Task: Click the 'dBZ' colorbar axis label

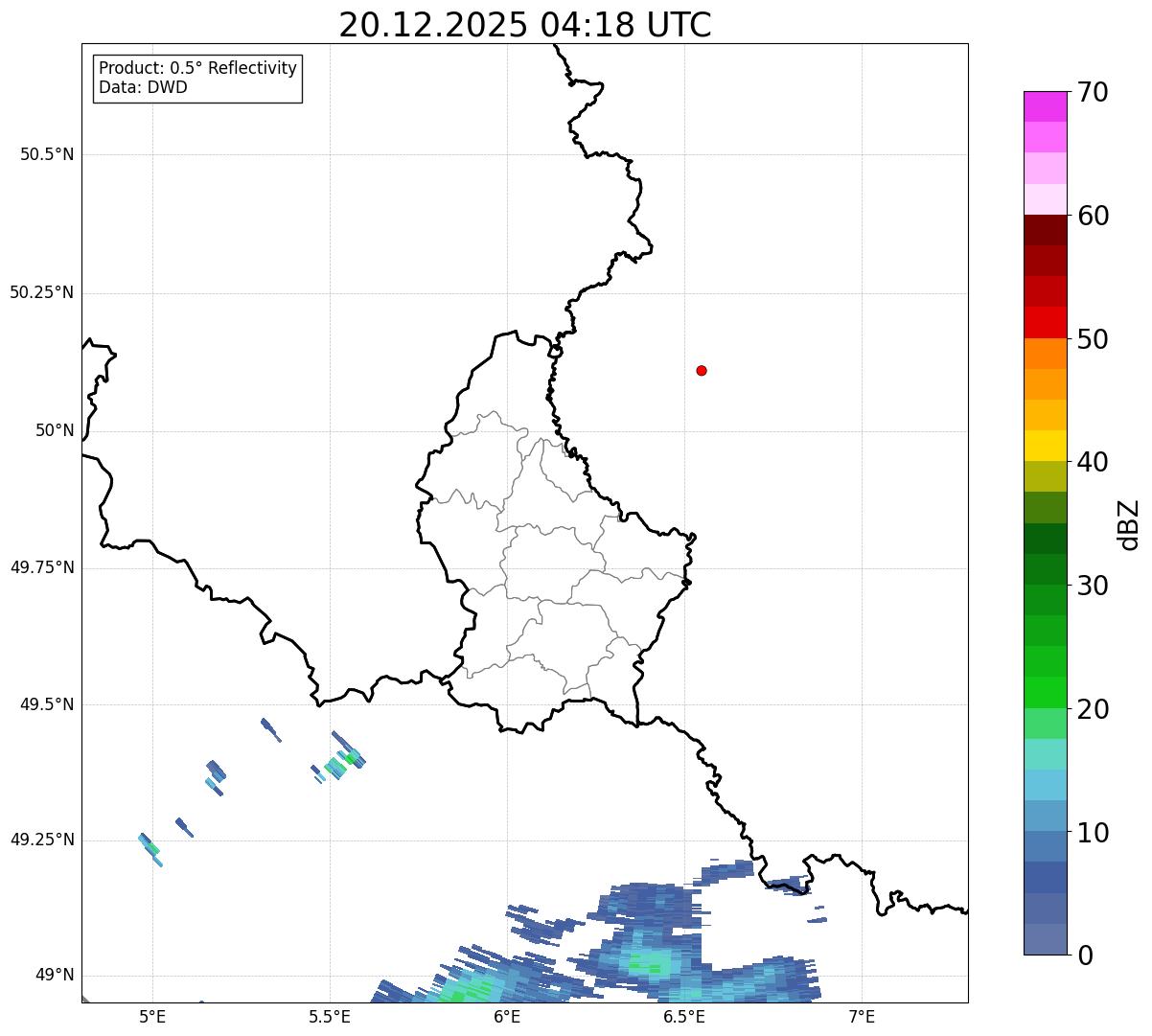Action: (x=1129, y=523)
